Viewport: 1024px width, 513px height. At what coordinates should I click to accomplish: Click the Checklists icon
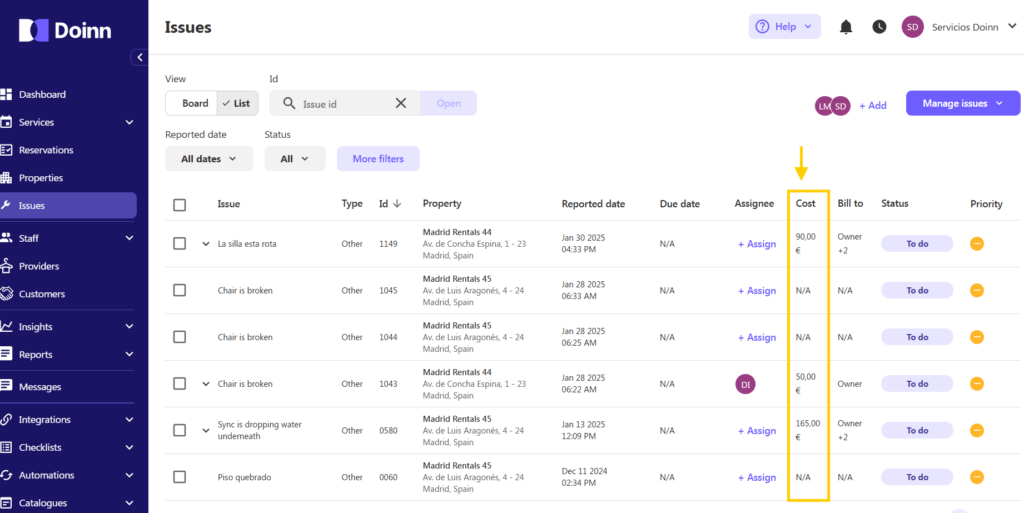6,448
